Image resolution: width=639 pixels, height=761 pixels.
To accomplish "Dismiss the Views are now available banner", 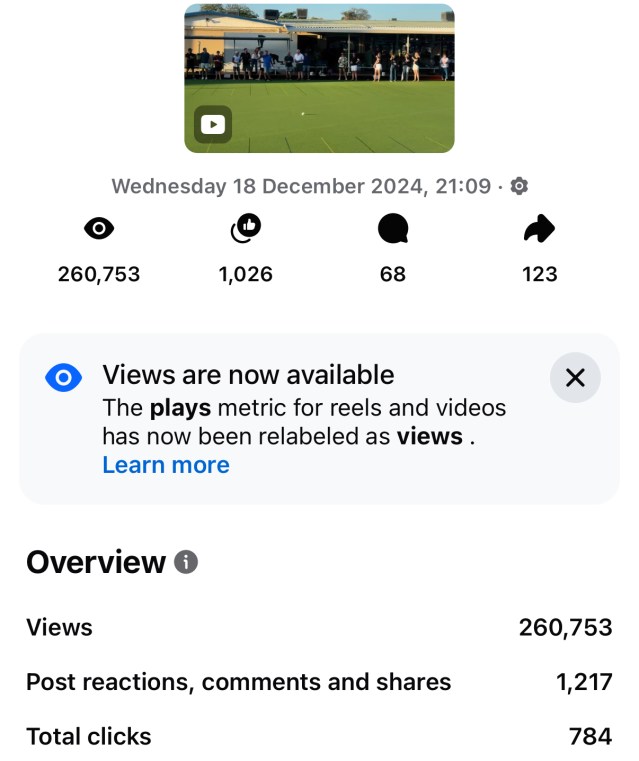I will pos(575,377).
